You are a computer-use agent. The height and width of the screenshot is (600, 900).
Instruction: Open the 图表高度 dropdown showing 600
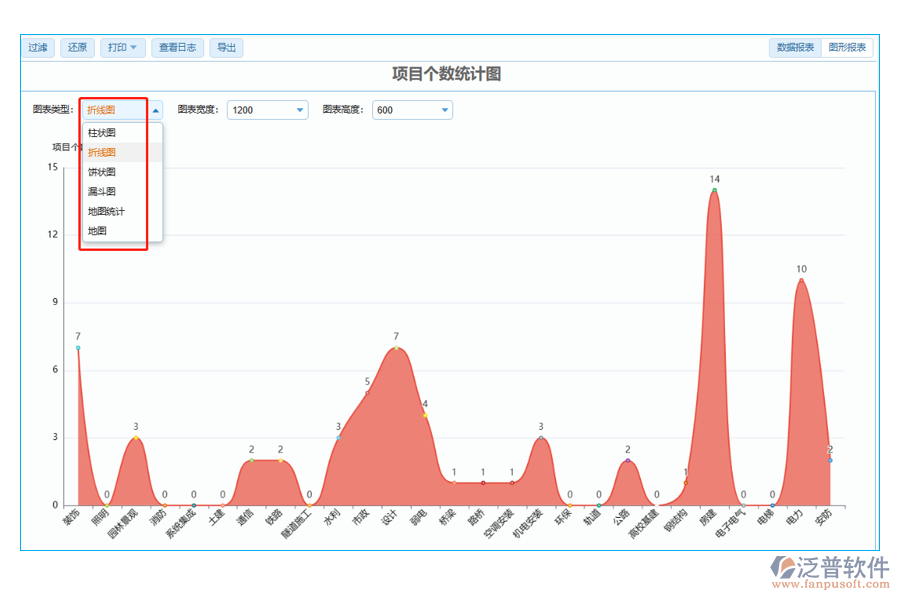coord(412,110)
